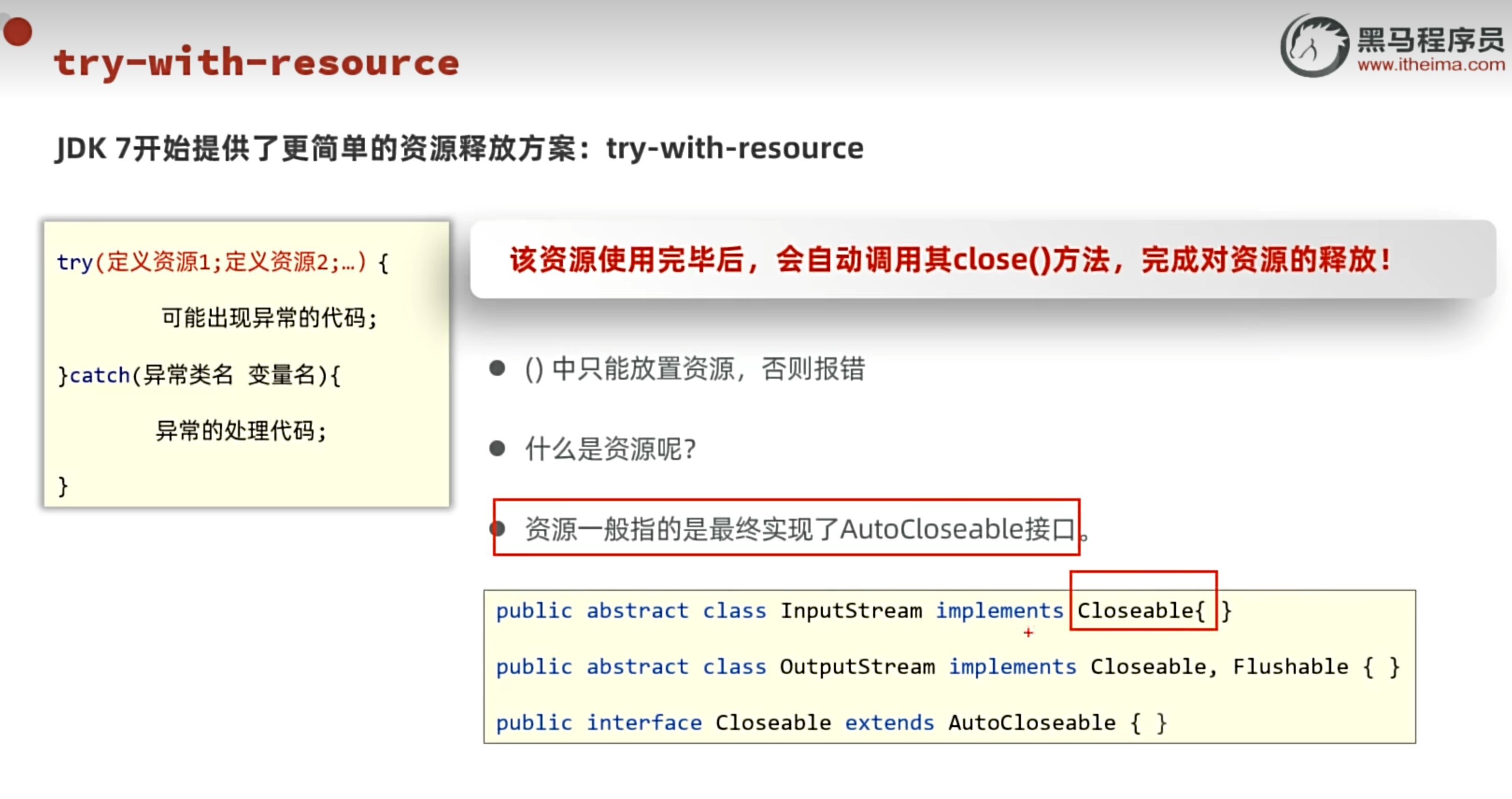
Task: Click the bullet "() 中只能放置资源，否则报错"
Action: coord(694,369)
